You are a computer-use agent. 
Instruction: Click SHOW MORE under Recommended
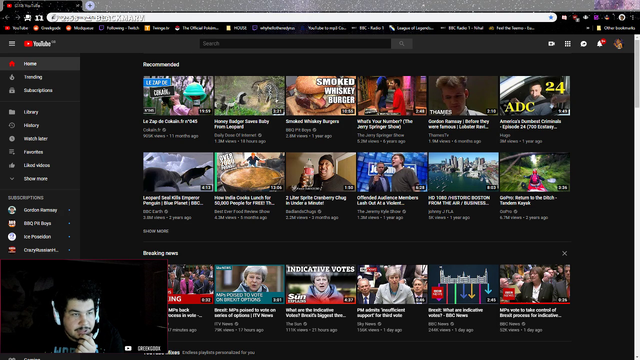click(x=156, y=231)
